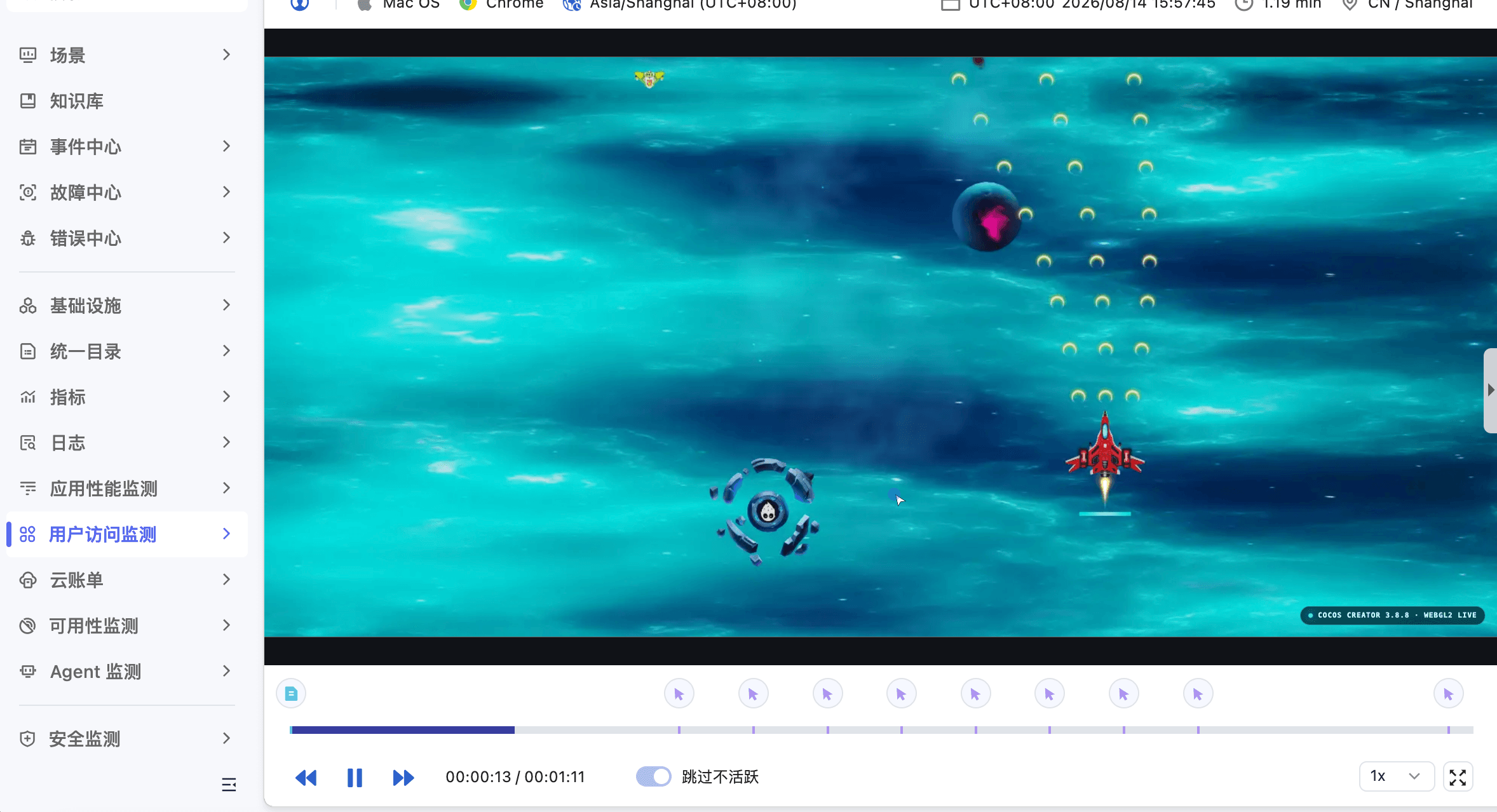Jump to the blue document event marker
The height and width of the screenshot is (812, 1497).
pyautogui.click(x=291, y=694)
